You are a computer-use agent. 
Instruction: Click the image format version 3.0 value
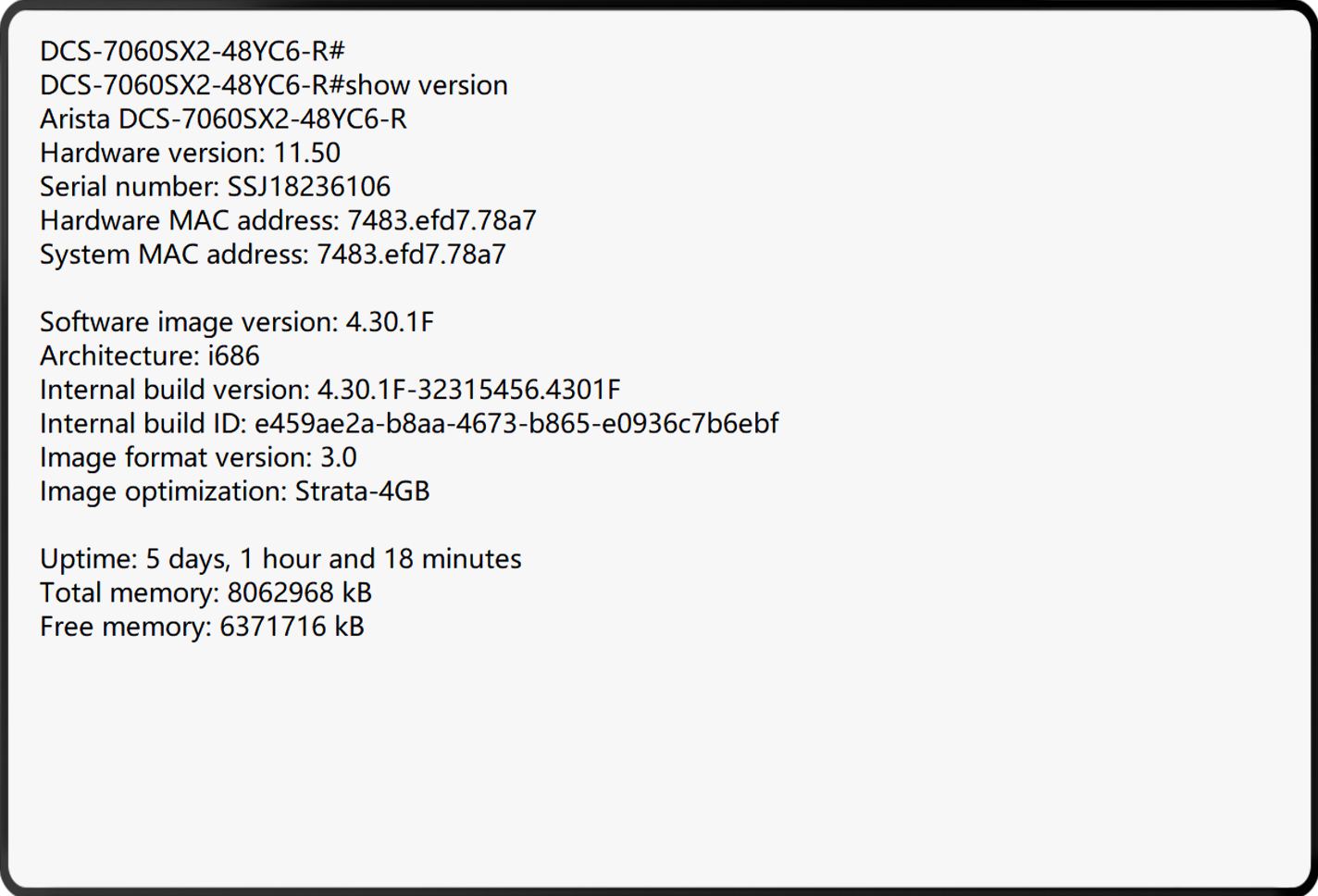pyautogui.click(x=339, y=457)
